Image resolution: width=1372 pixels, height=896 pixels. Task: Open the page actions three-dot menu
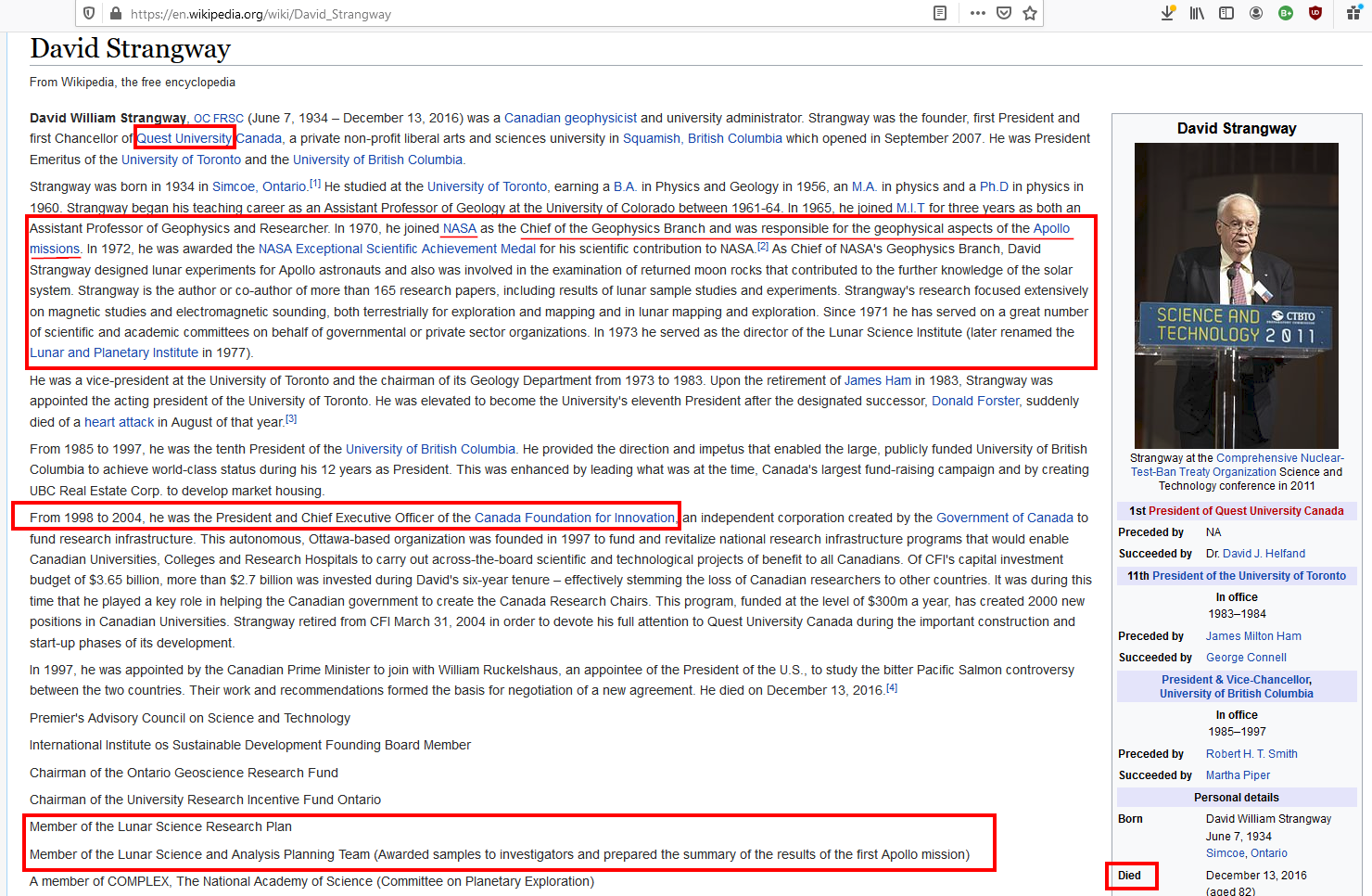[978, 13]
